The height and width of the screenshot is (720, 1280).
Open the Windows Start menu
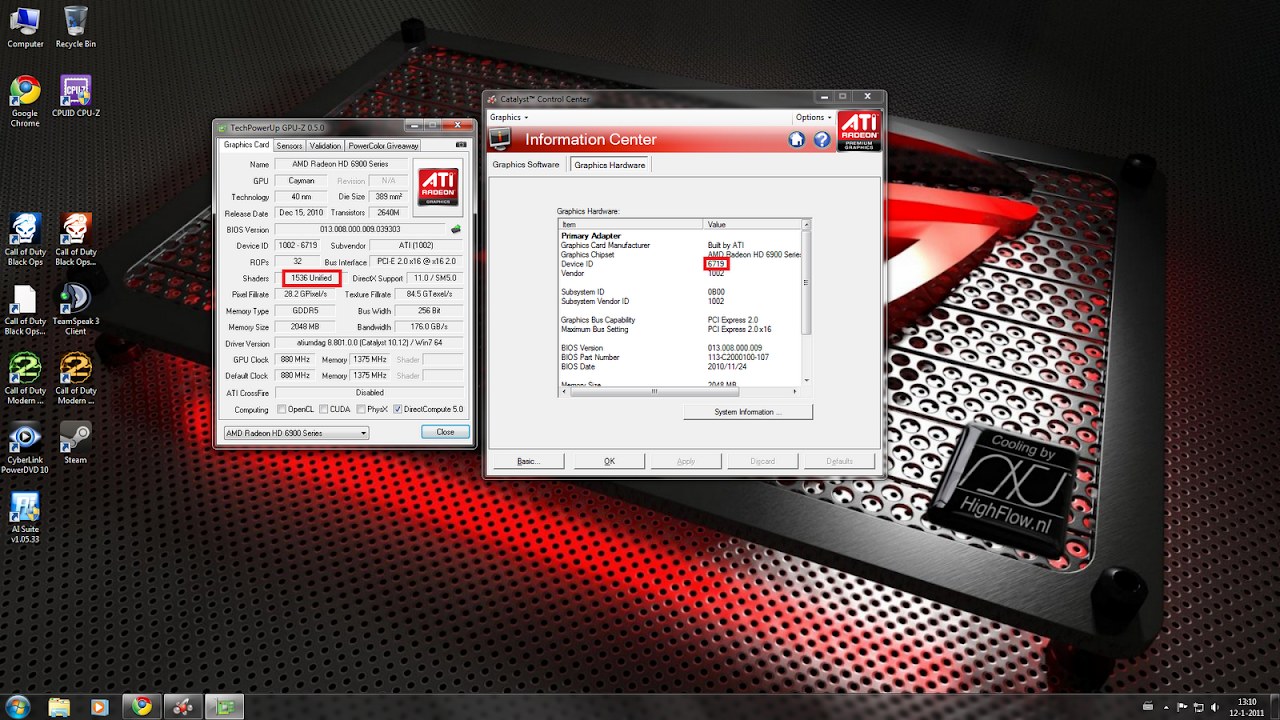(20, 706)
